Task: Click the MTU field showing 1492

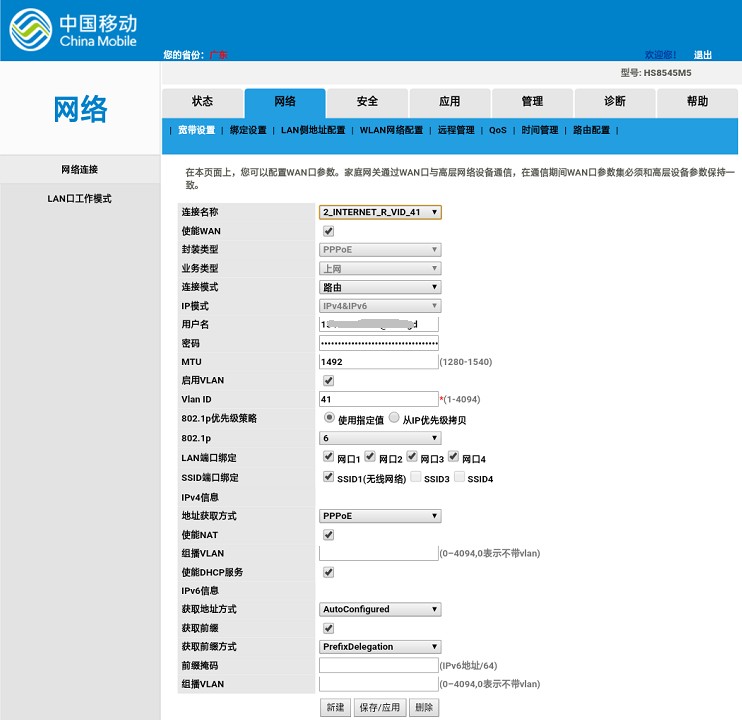Action: point(379,361)
